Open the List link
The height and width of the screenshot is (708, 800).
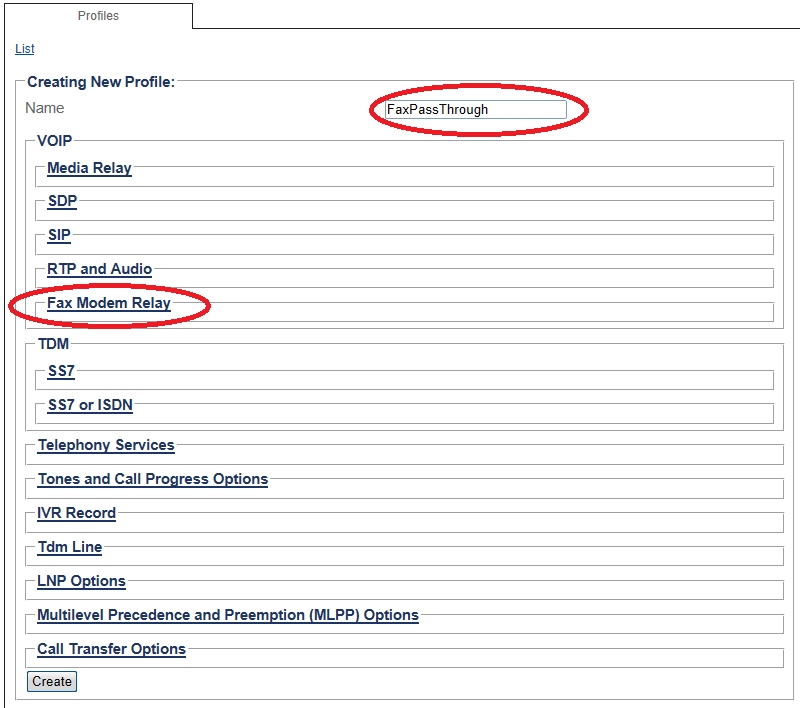click(25, 49)
